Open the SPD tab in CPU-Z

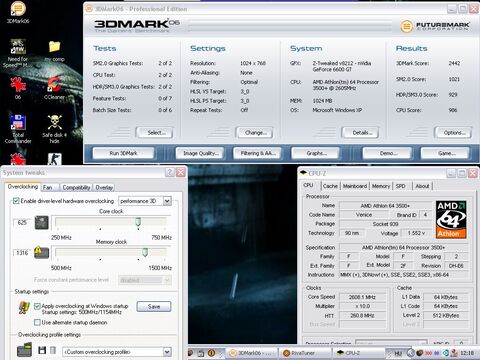pyautogui.click(x=400, y=186)
